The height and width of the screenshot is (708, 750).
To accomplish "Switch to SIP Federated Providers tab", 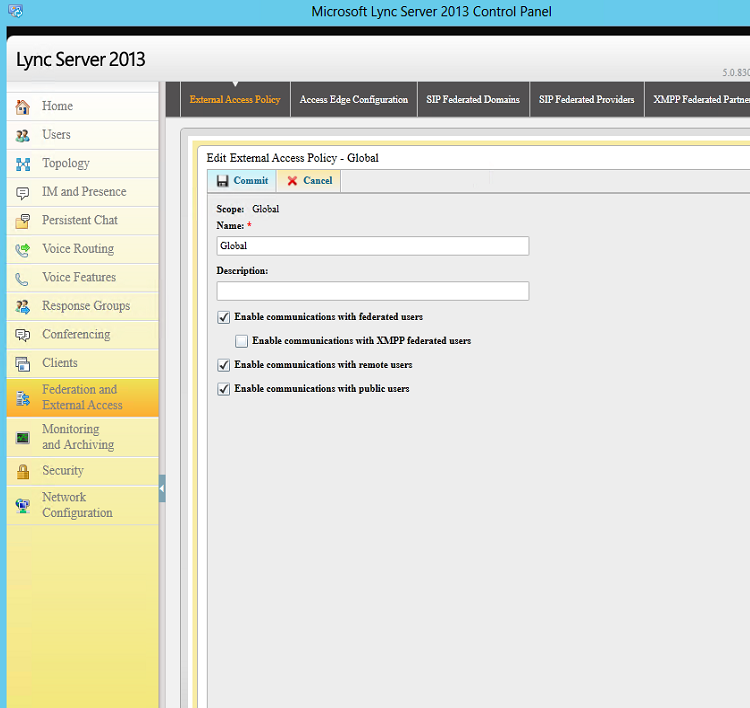I will pos(586,100).
